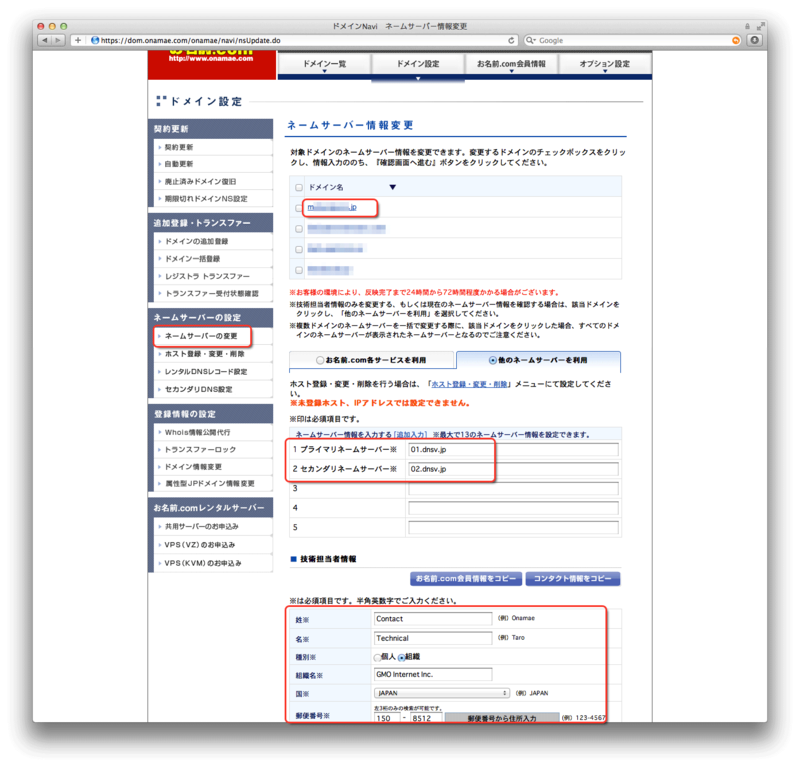
Task: Open レジストラ トランスファー link
Action: tap(207, 276)
